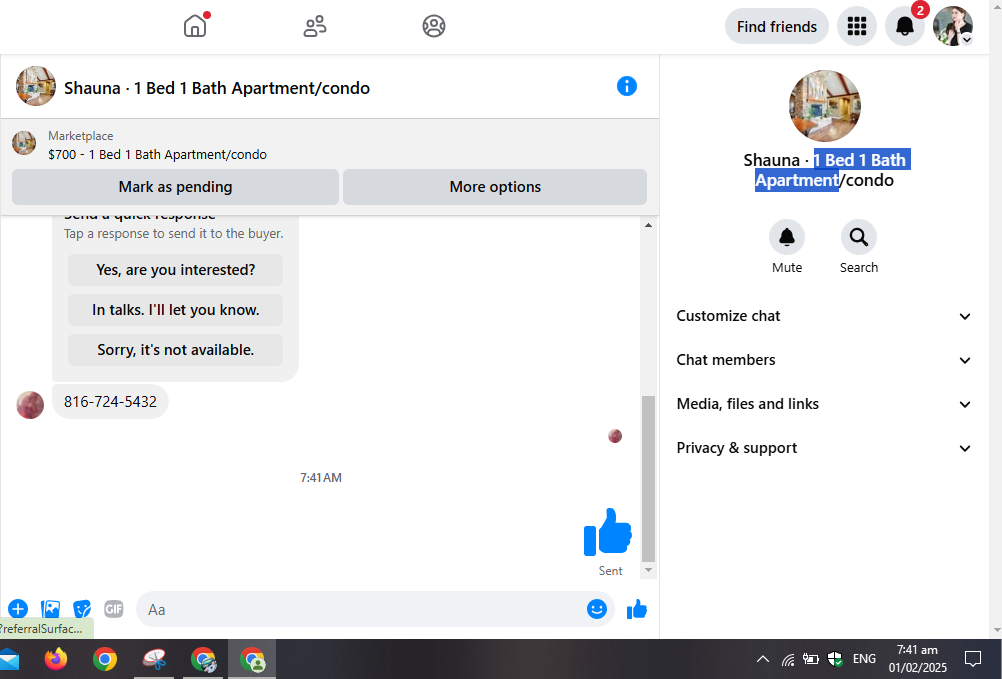The width and height of the screenshot is (1002, 679).
Task: Expand Media, files and links section
Action: tap(824, 404)
